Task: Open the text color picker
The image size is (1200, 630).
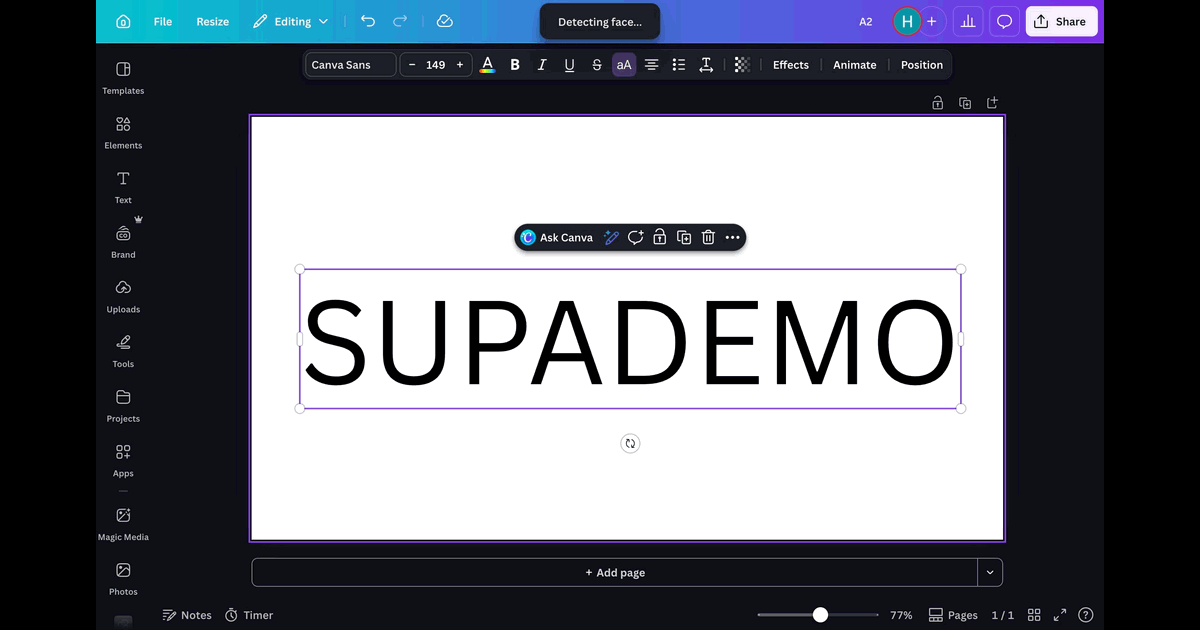Action: coord(487,65)
